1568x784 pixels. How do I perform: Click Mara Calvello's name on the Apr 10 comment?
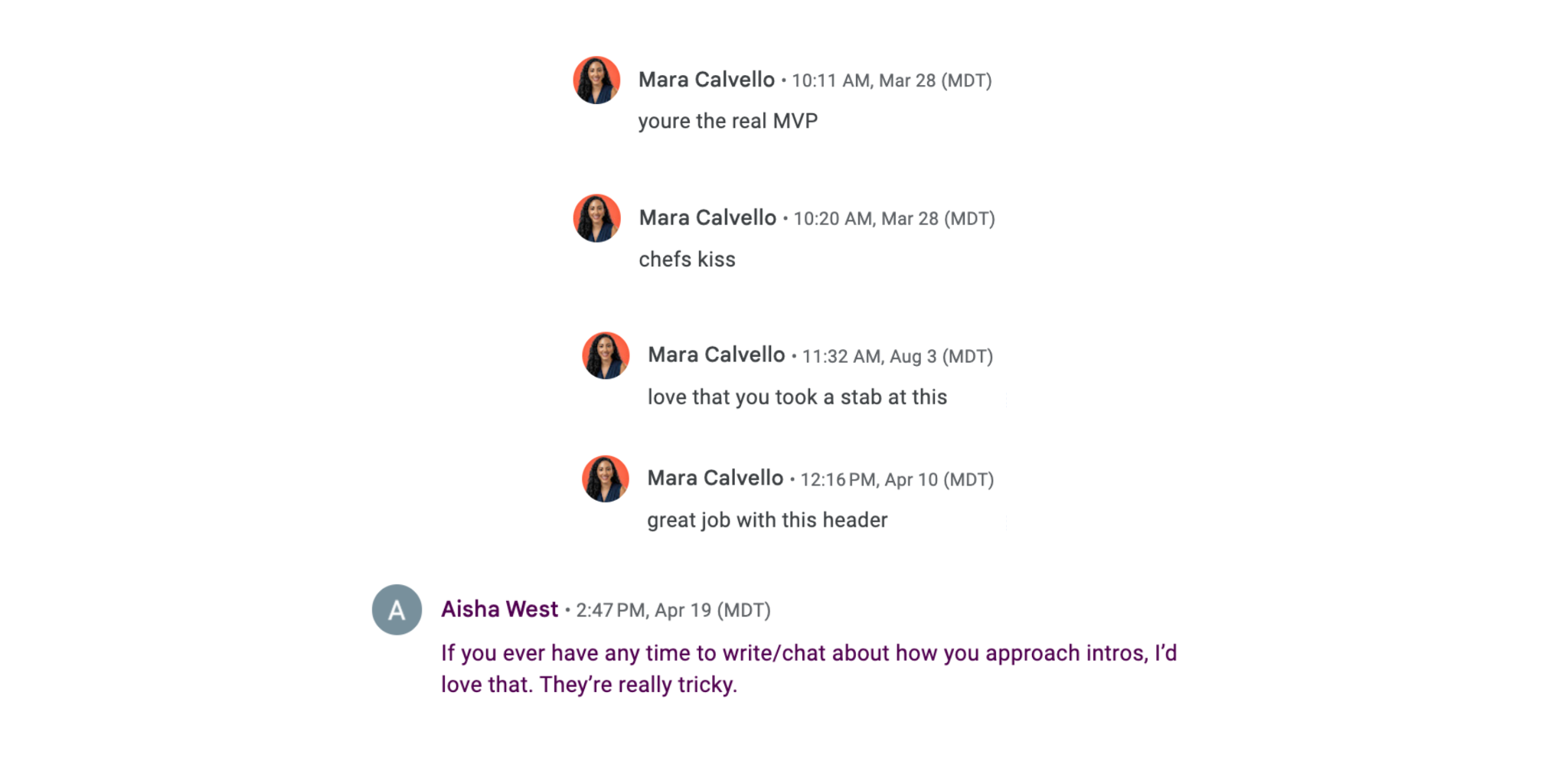(715, 479)
